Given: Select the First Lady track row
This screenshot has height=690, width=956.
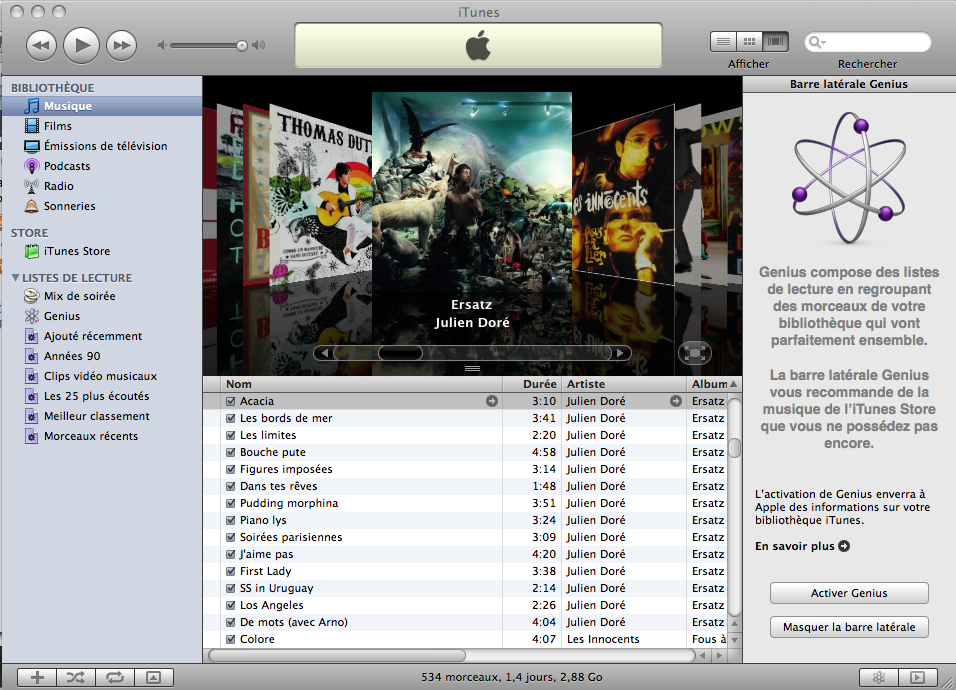Looking at the screenshot, I should [x=466, y=571].
